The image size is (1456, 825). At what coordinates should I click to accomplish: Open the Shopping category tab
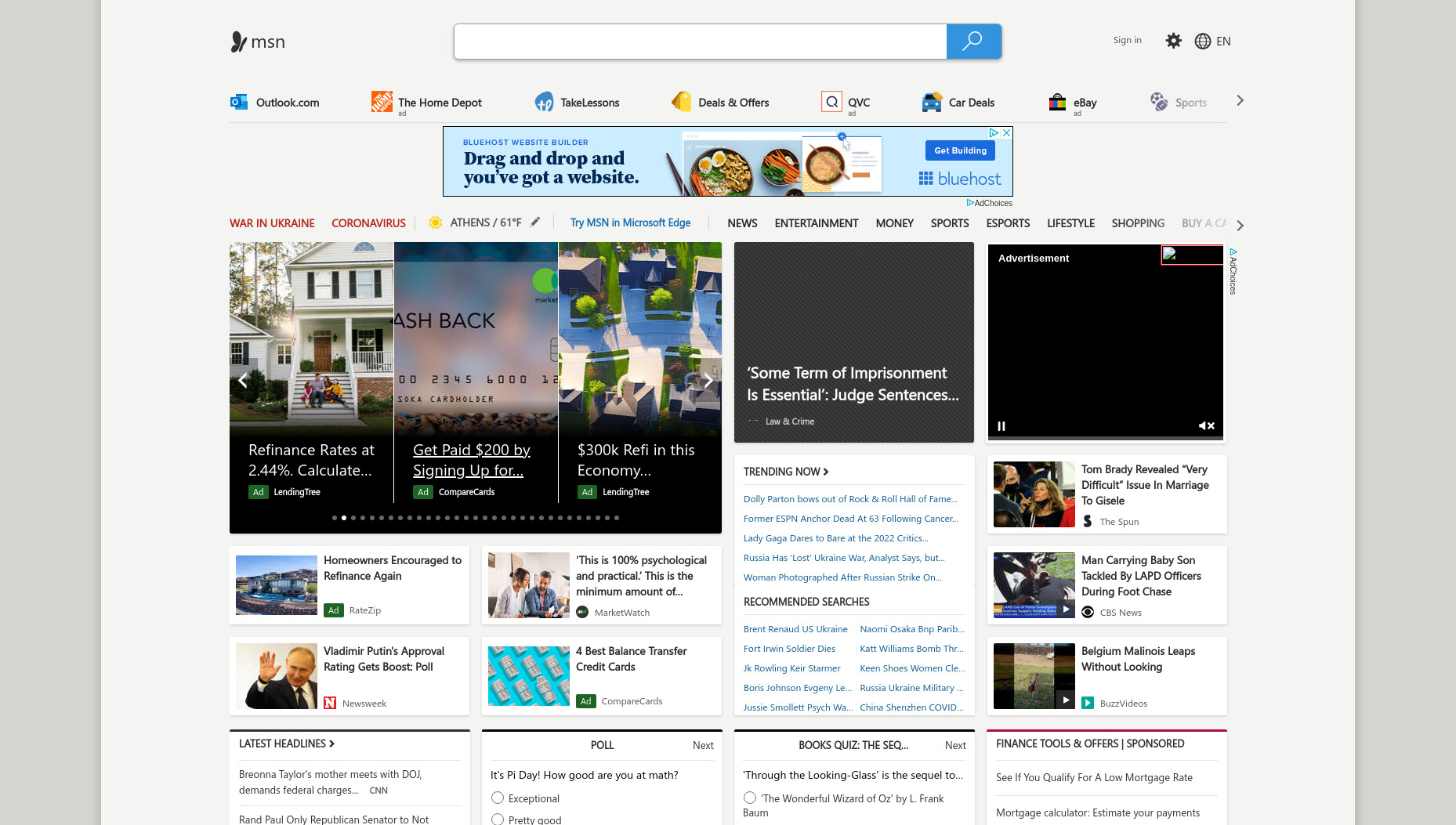tap(1138, 223)
